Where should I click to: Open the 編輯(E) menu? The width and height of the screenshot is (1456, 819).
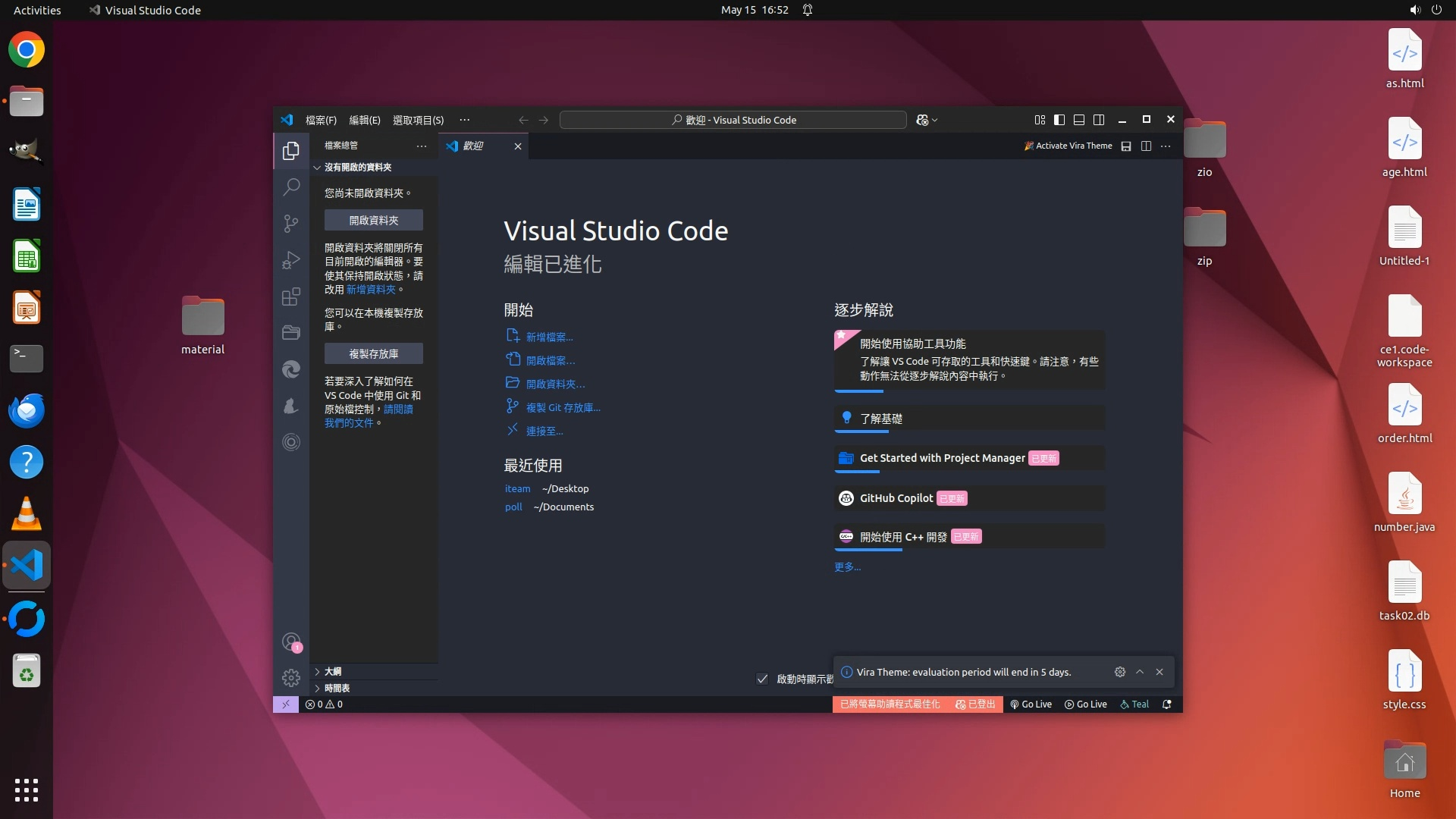click(364, 120)
